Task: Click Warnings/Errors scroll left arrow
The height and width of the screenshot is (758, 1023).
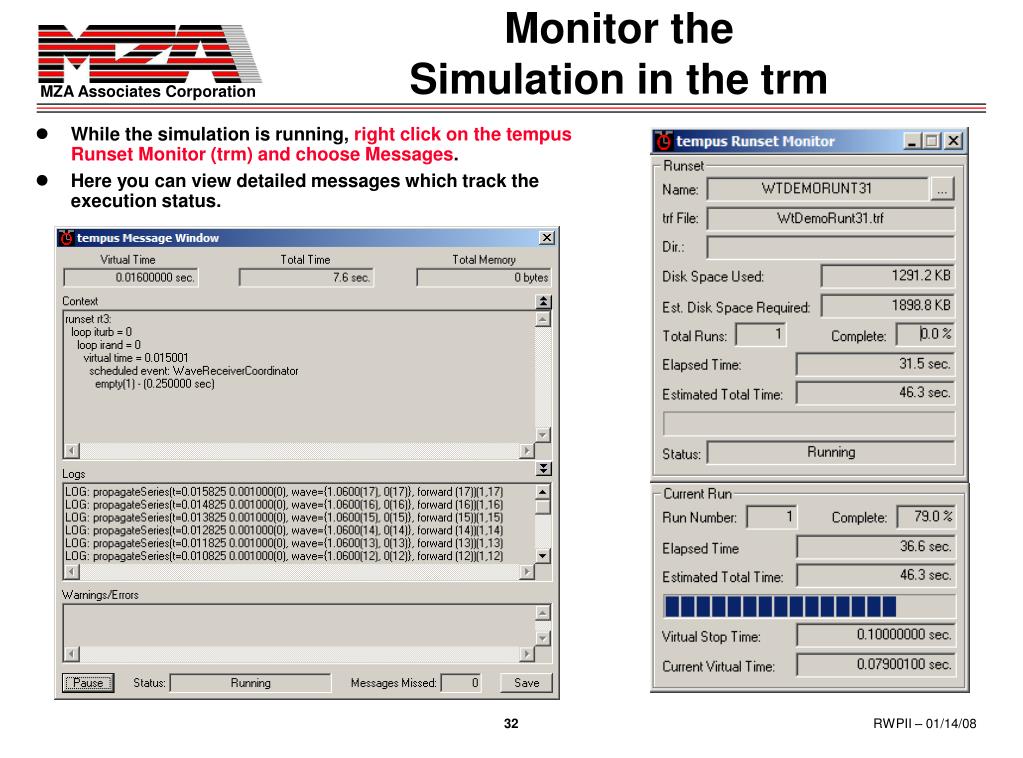Action: 72,654
